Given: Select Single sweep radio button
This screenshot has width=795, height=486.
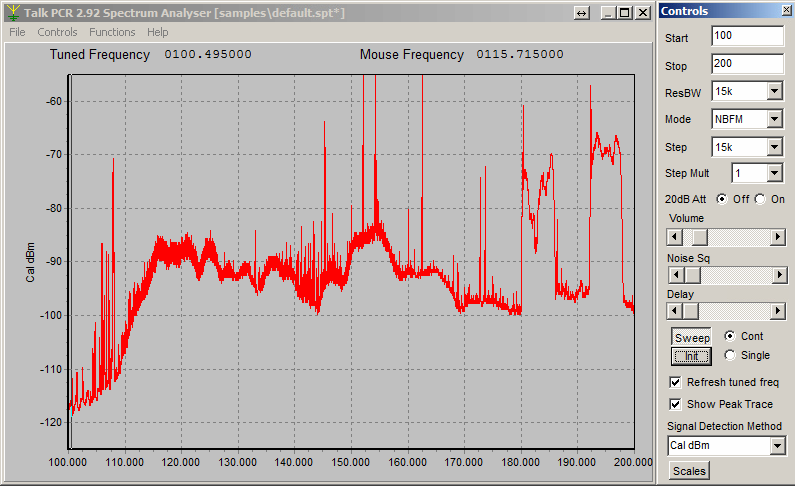Looking at the screenshot, I should pos(730,355).
